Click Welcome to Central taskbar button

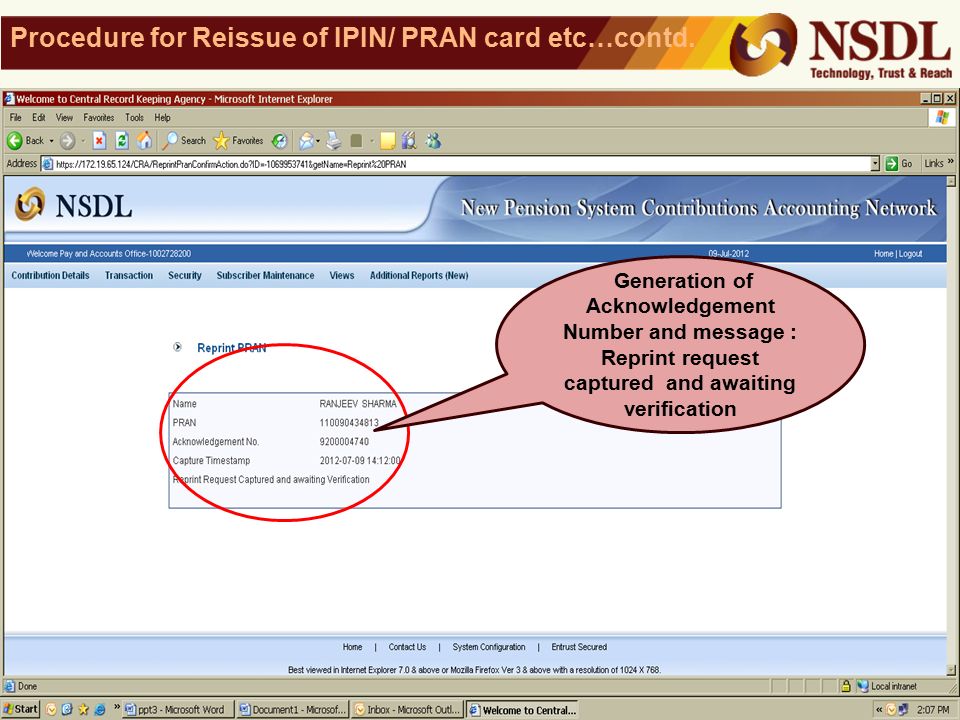click(x=522, y=710)
